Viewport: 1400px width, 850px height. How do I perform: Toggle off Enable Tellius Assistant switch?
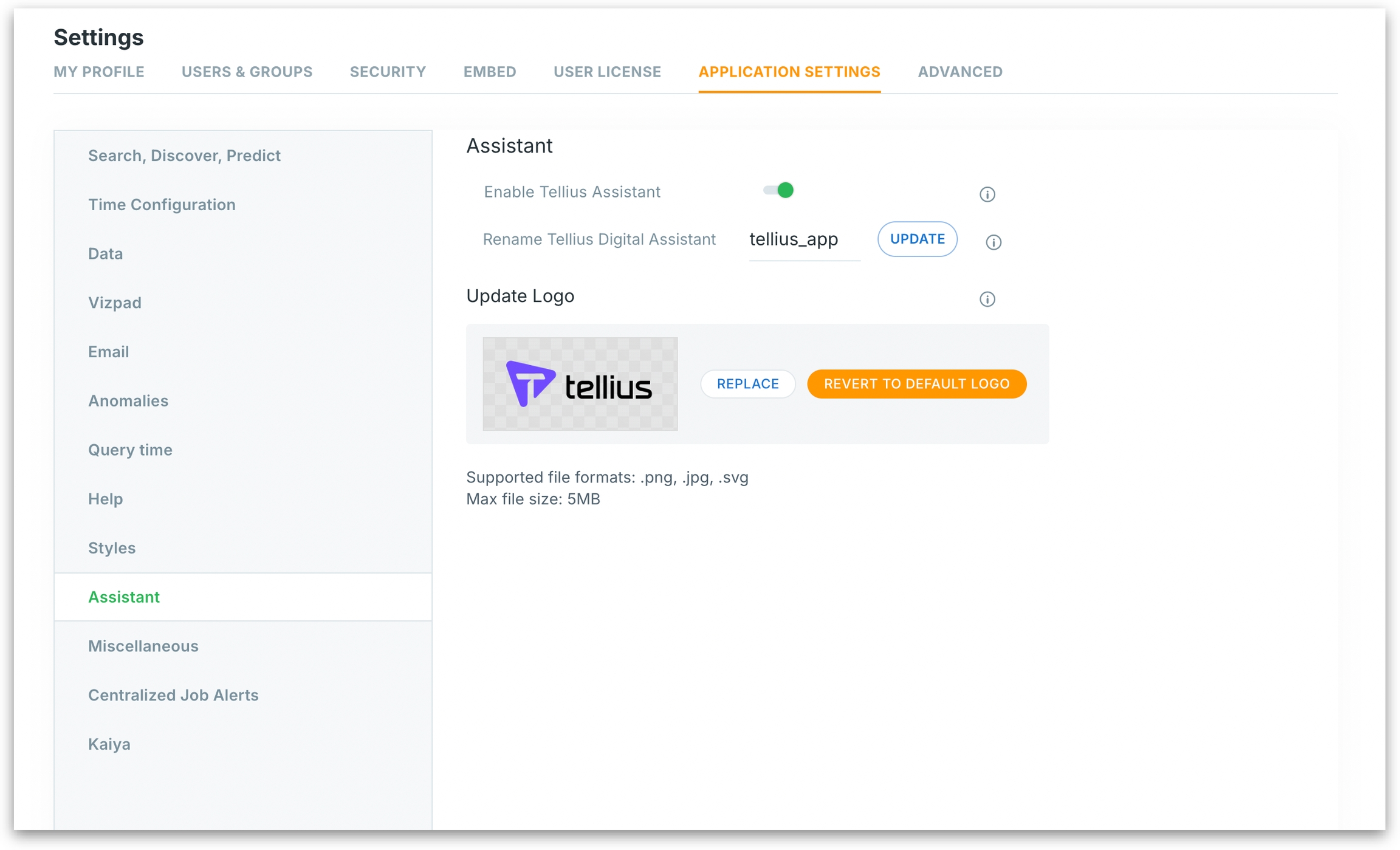coord(779,191)
